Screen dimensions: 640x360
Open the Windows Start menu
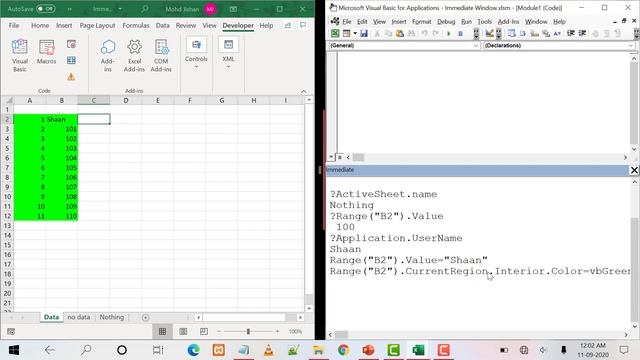point(14,350)
